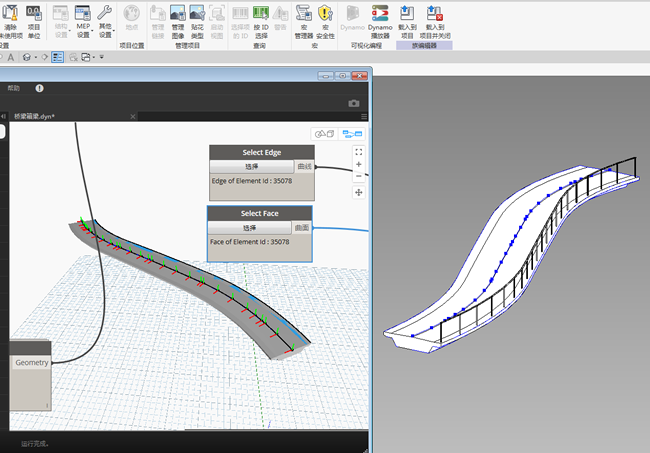
Task: Click the Decal Types (贴花类型) icon
Action: coord(197,22)
